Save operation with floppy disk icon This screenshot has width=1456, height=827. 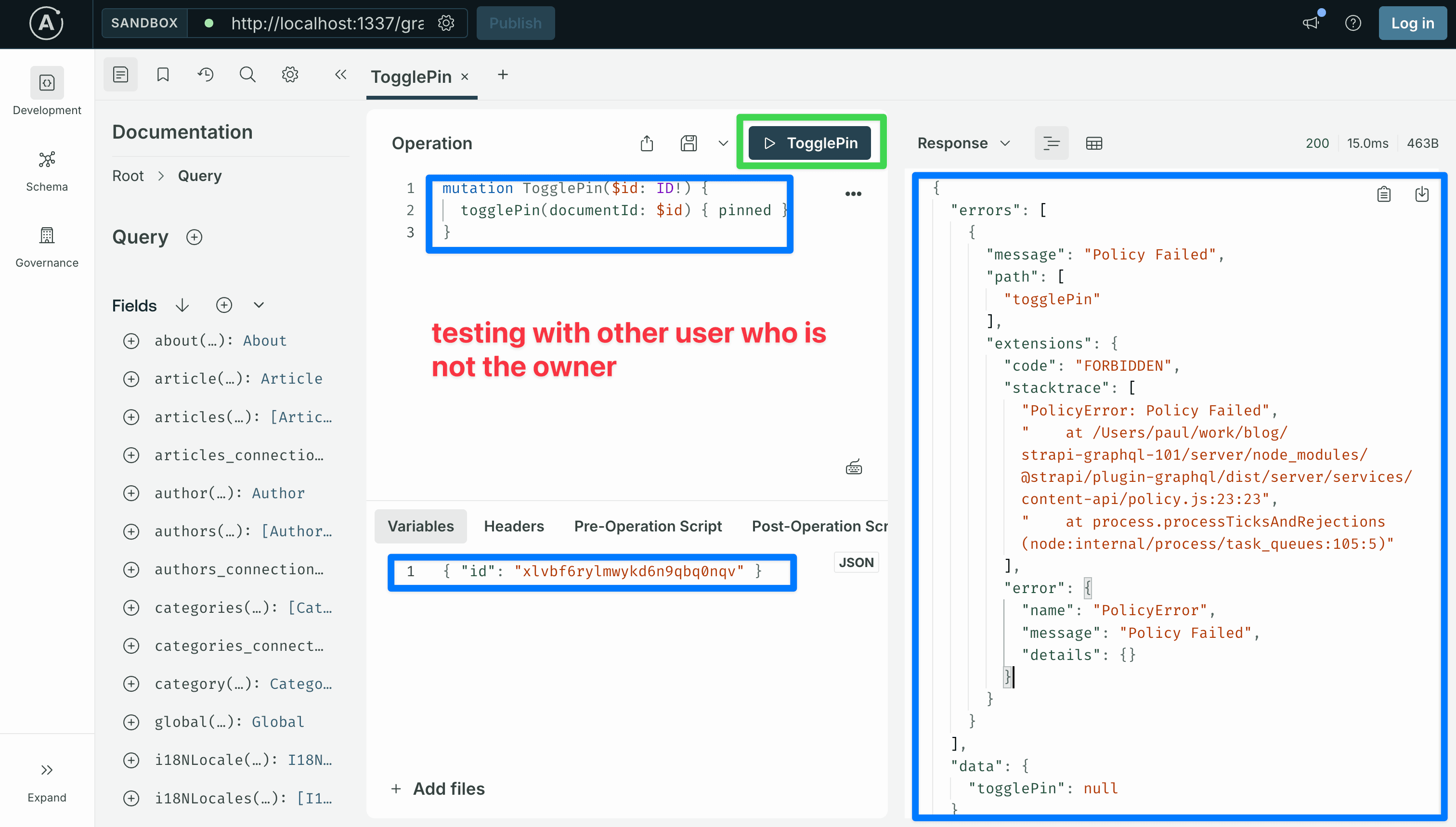point(689,143)
